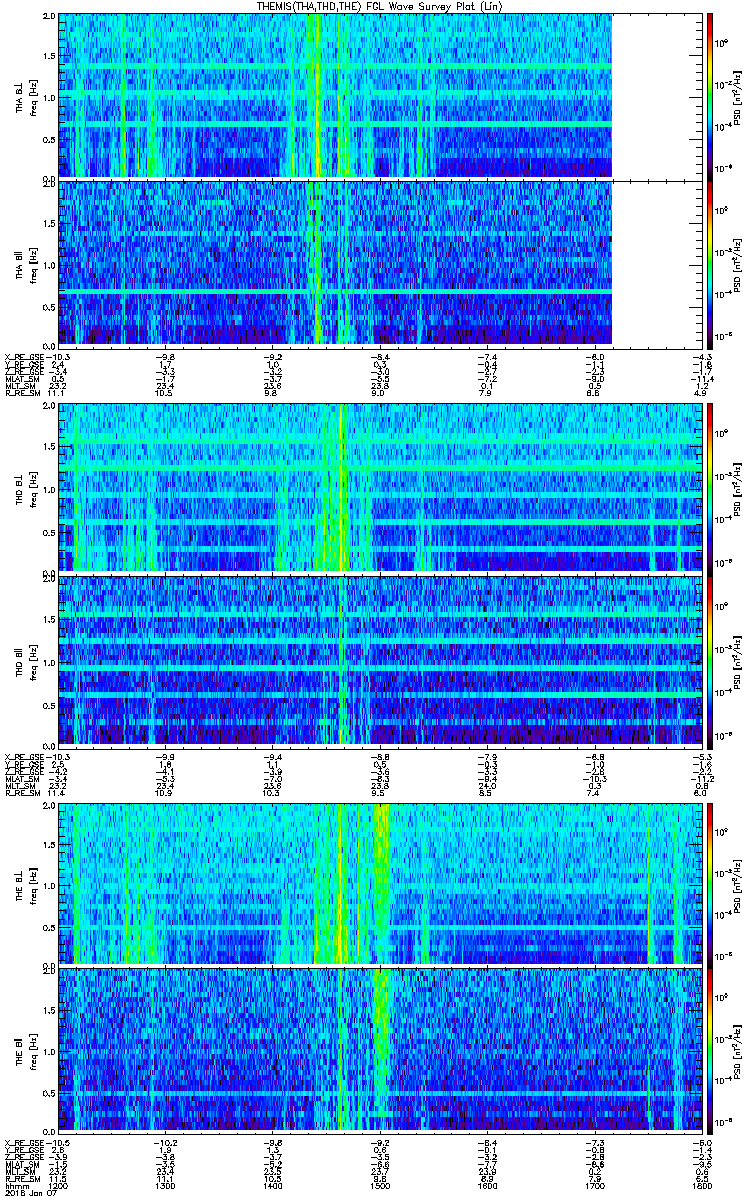This screenshot has height=1200, width=750.
Task: Click the "1400" time tick label
Action: 271,1185
